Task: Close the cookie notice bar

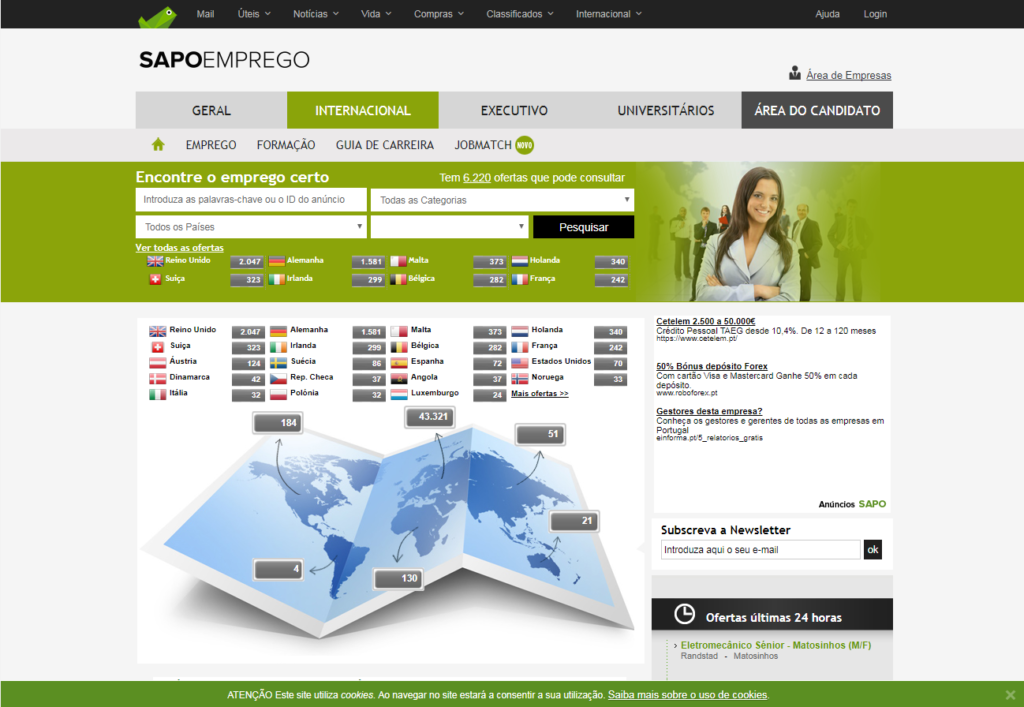Action: (x=1010, y=695)
